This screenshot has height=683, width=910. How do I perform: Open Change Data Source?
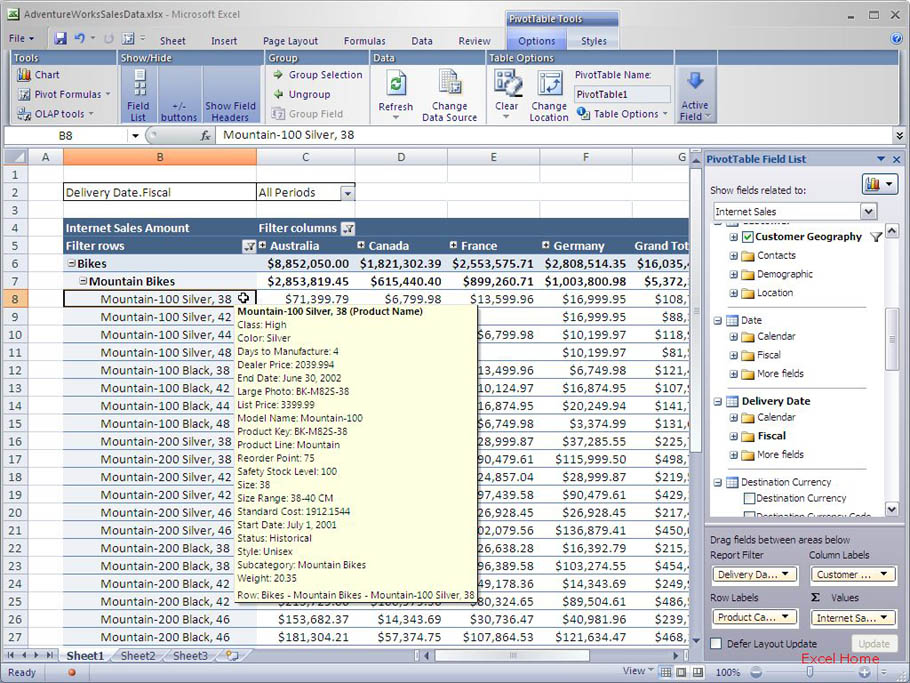[450, 95]
